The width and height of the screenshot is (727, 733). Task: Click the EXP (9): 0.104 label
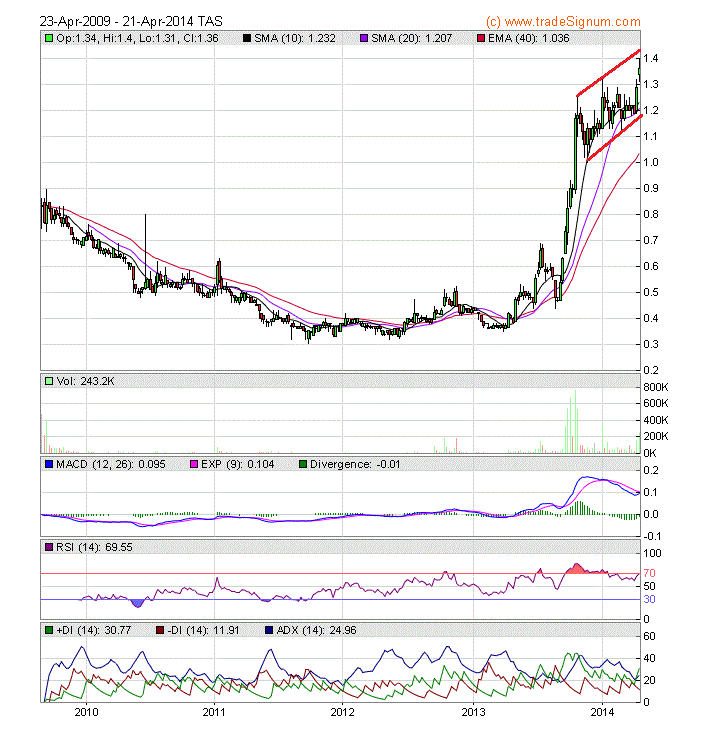[238, 464]
